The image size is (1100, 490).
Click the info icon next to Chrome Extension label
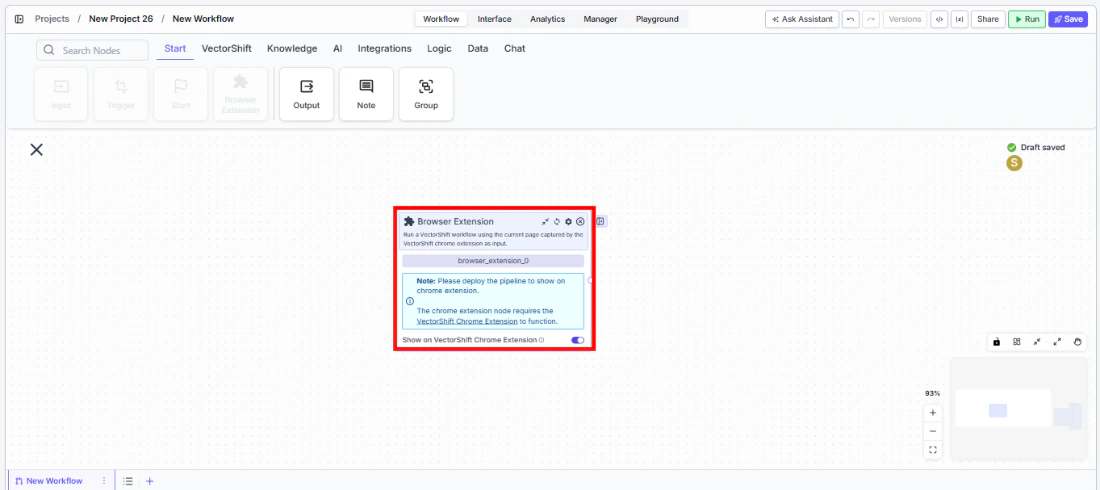[x=541, y=340]
